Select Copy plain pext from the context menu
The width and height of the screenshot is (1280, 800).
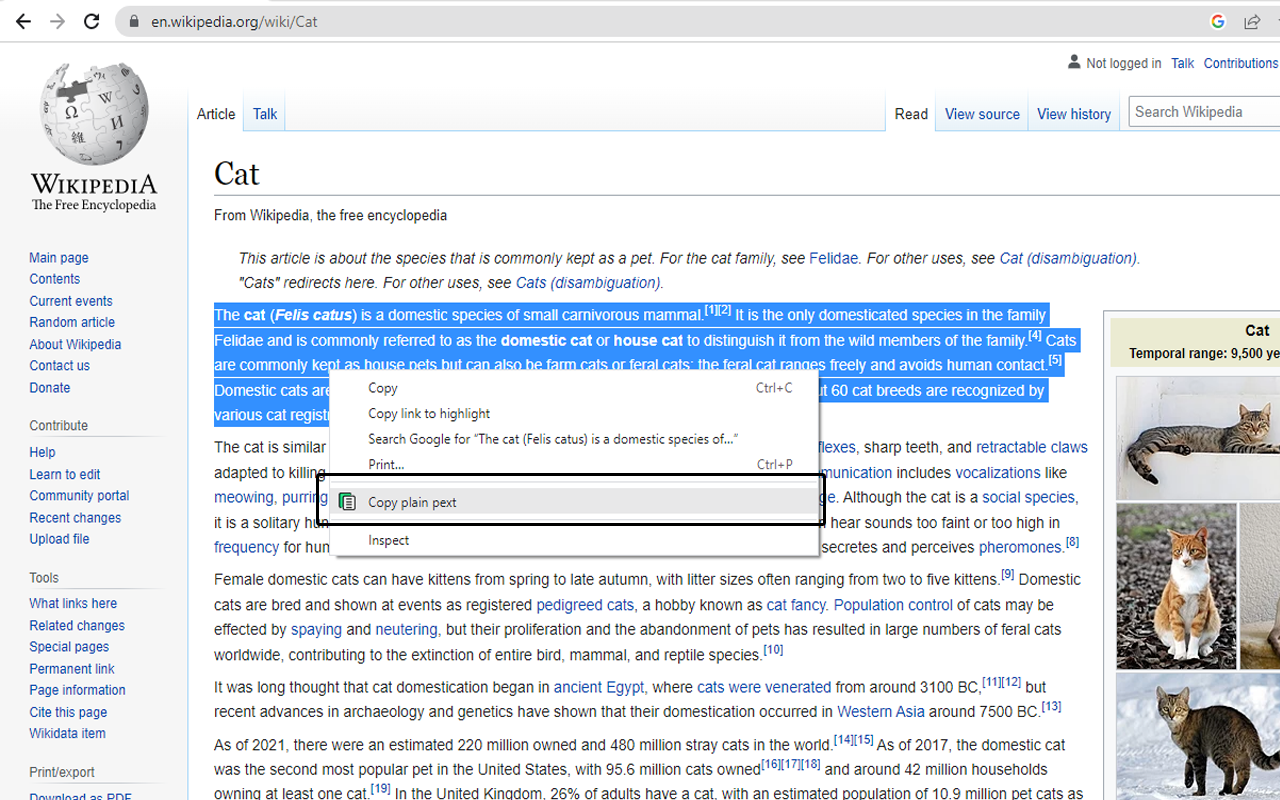[412, 501]
